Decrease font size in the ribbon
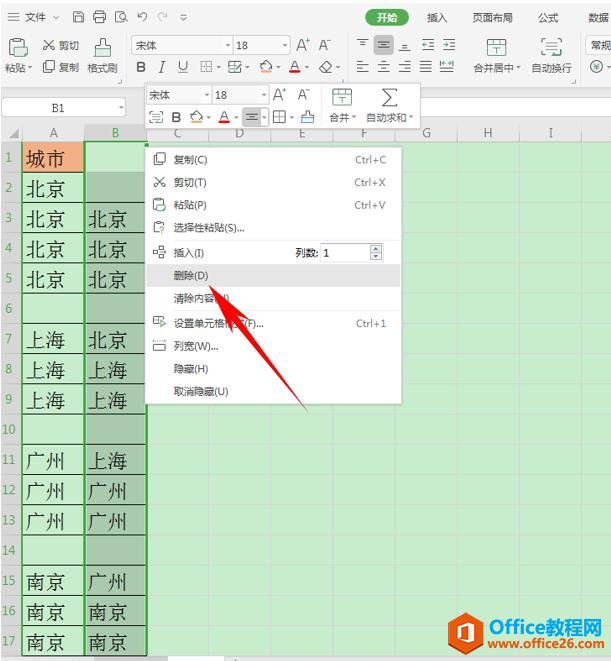The width and height of the screenshot is (611, 661). [324, 45]
